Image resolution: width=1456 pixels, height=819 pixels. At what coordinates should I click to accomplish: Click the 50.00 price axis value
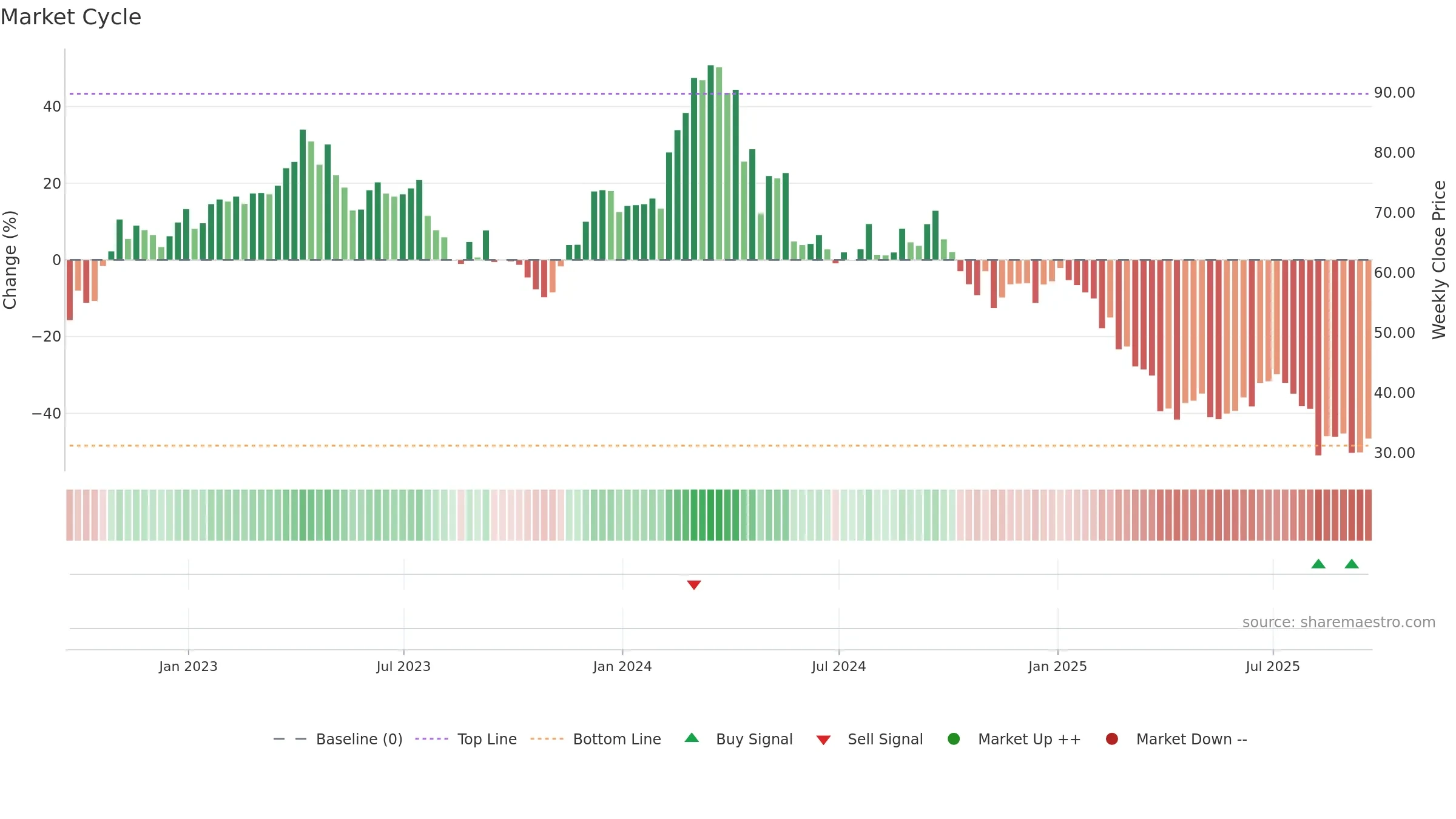click(x=1394, y=333)
